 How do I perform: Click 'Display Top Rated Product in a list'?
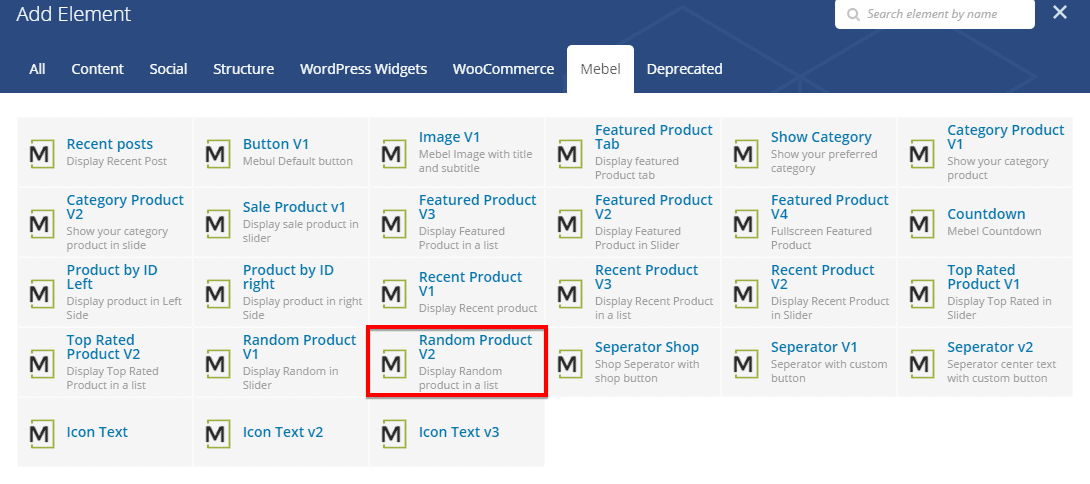pyautogui.click(x=113, y=378)
